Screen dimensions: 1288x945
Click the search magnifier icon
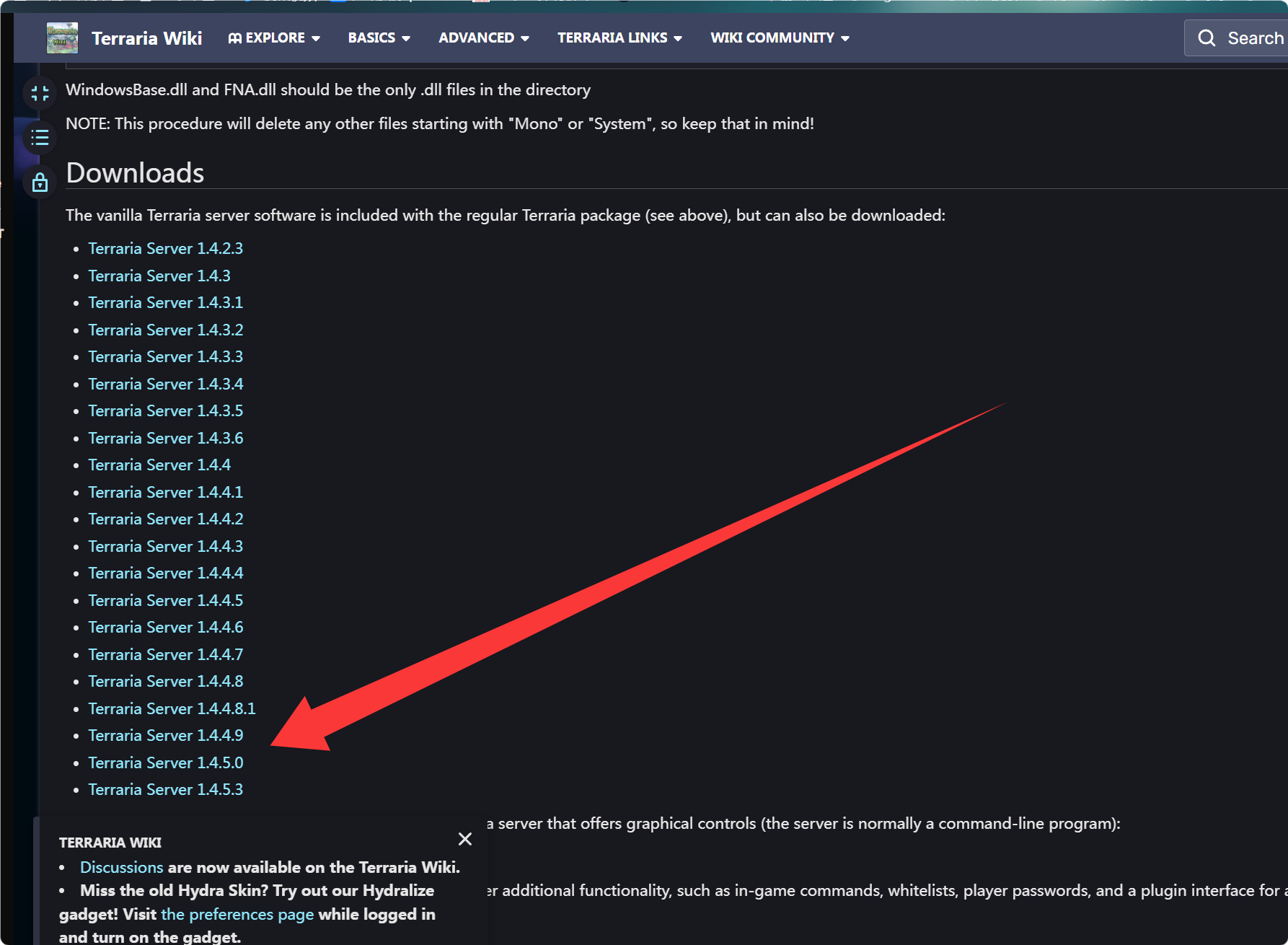1207,38
